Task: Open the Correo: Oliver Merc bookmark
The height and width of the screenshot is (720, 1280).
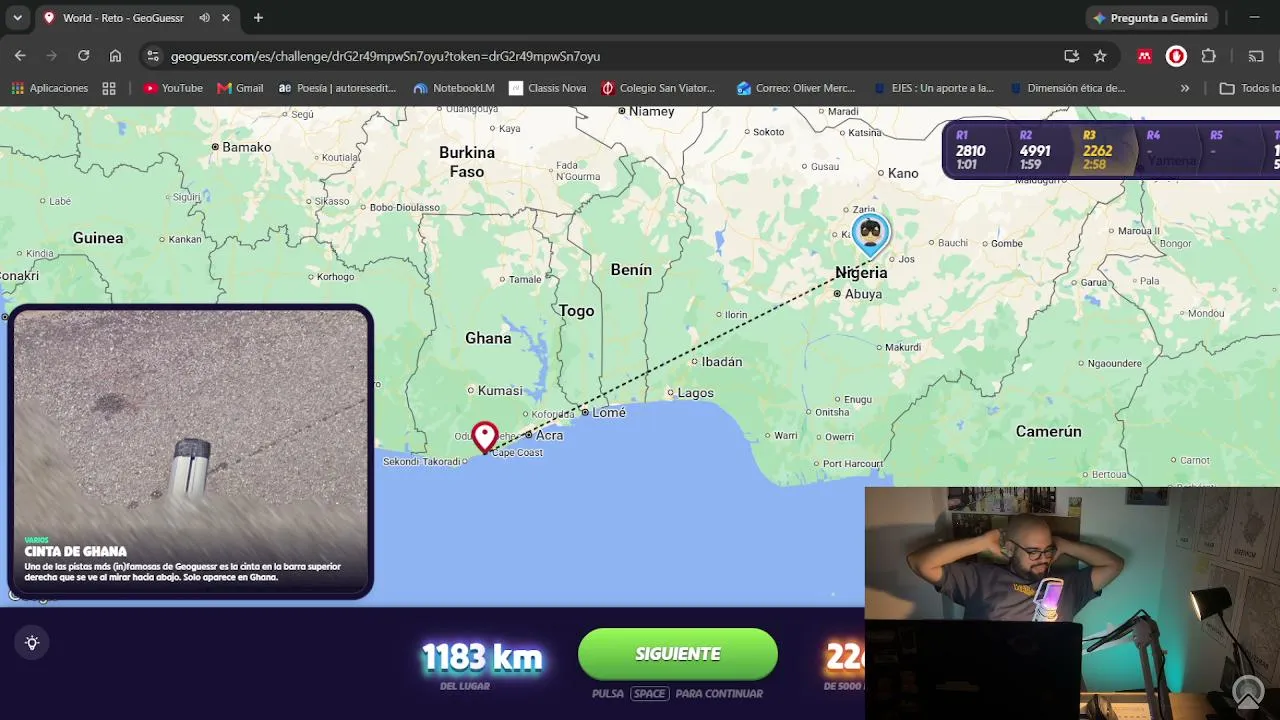Action: click(x=796, y=88)
